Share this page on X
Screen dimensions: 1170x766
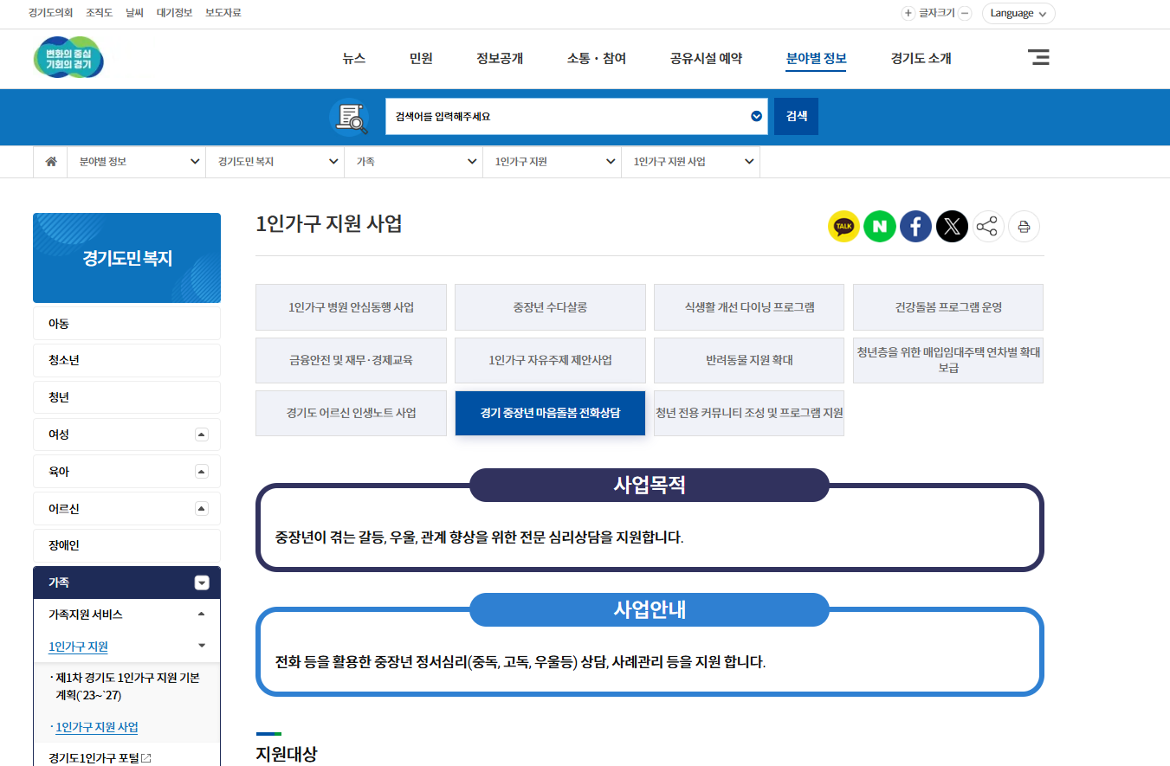click(951, 226)
